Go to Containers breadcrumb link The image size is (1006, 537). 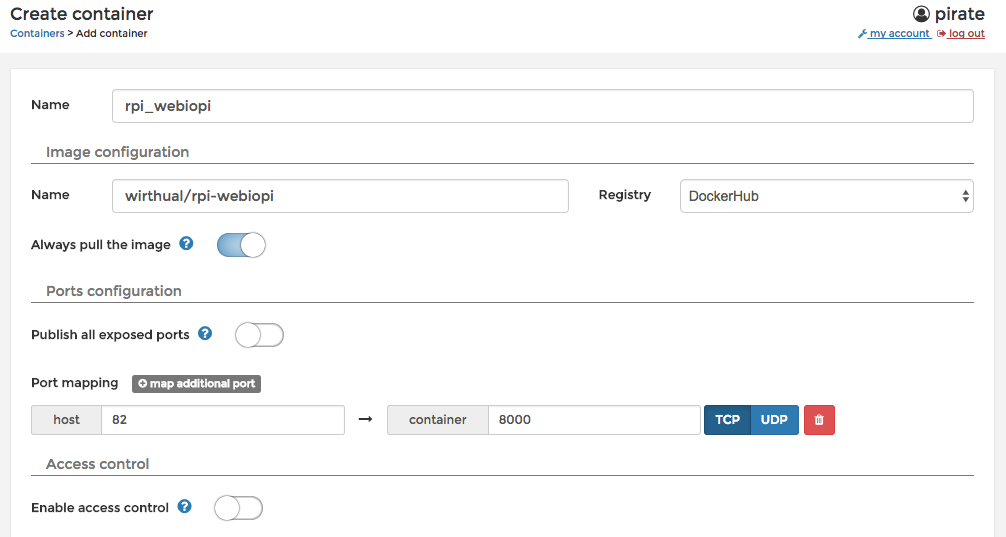(37, 33)
